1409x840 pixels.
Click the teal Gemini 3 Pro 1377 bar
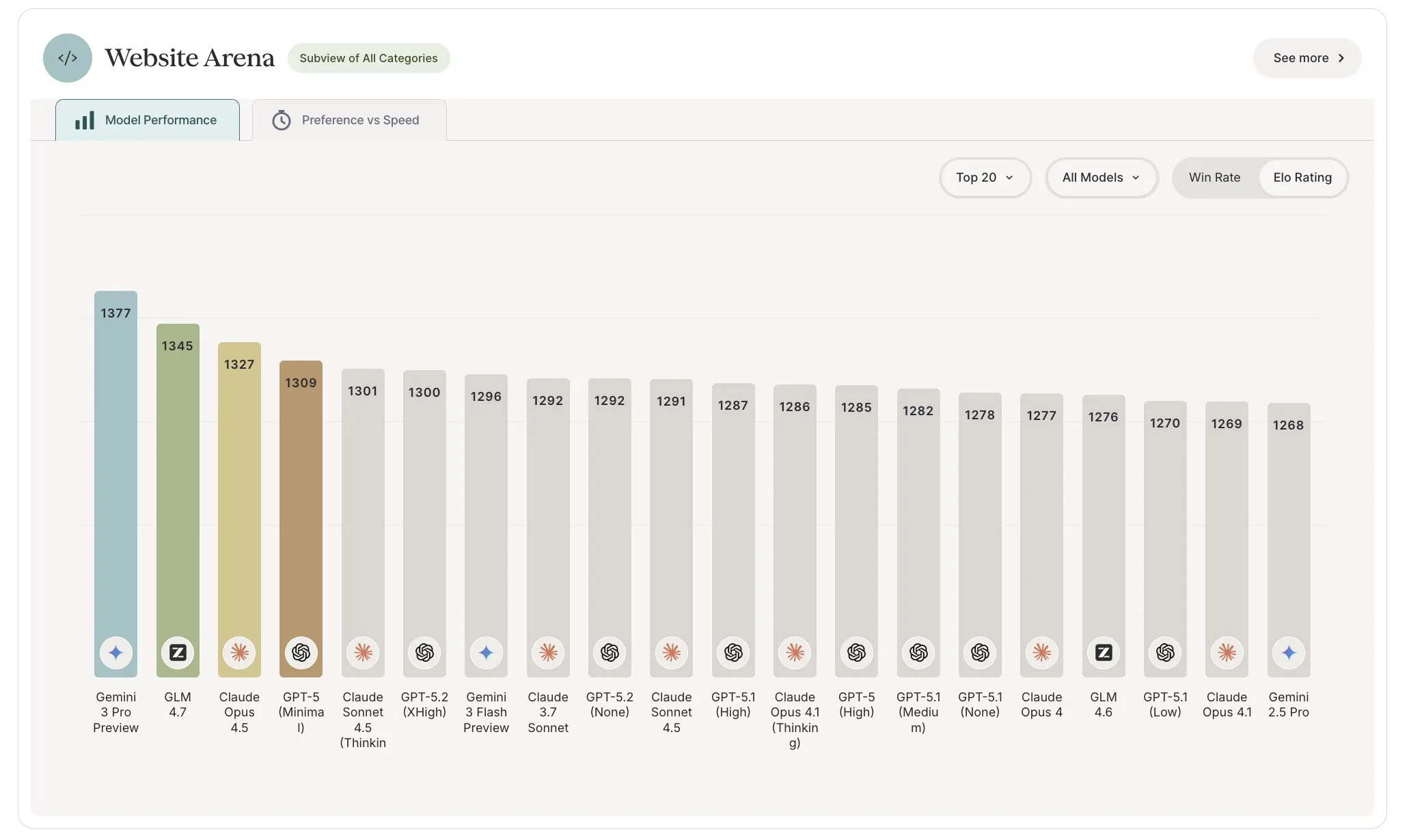tap(115, 478)
